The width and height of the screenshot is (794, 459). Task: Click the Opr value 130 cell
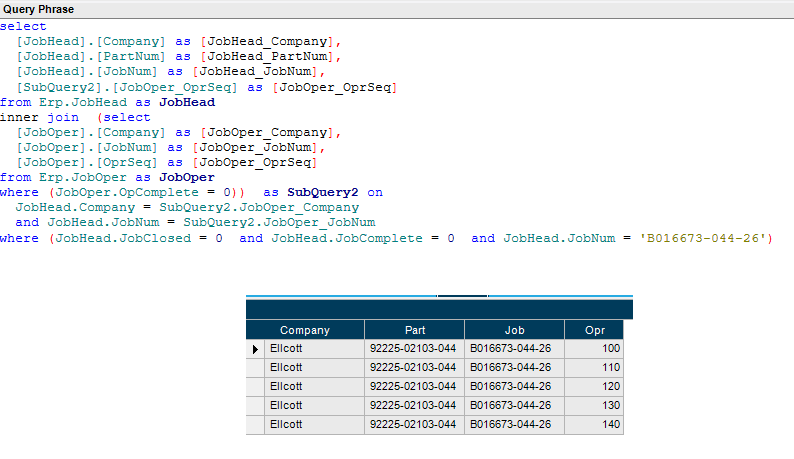click(x=594, y=406)
